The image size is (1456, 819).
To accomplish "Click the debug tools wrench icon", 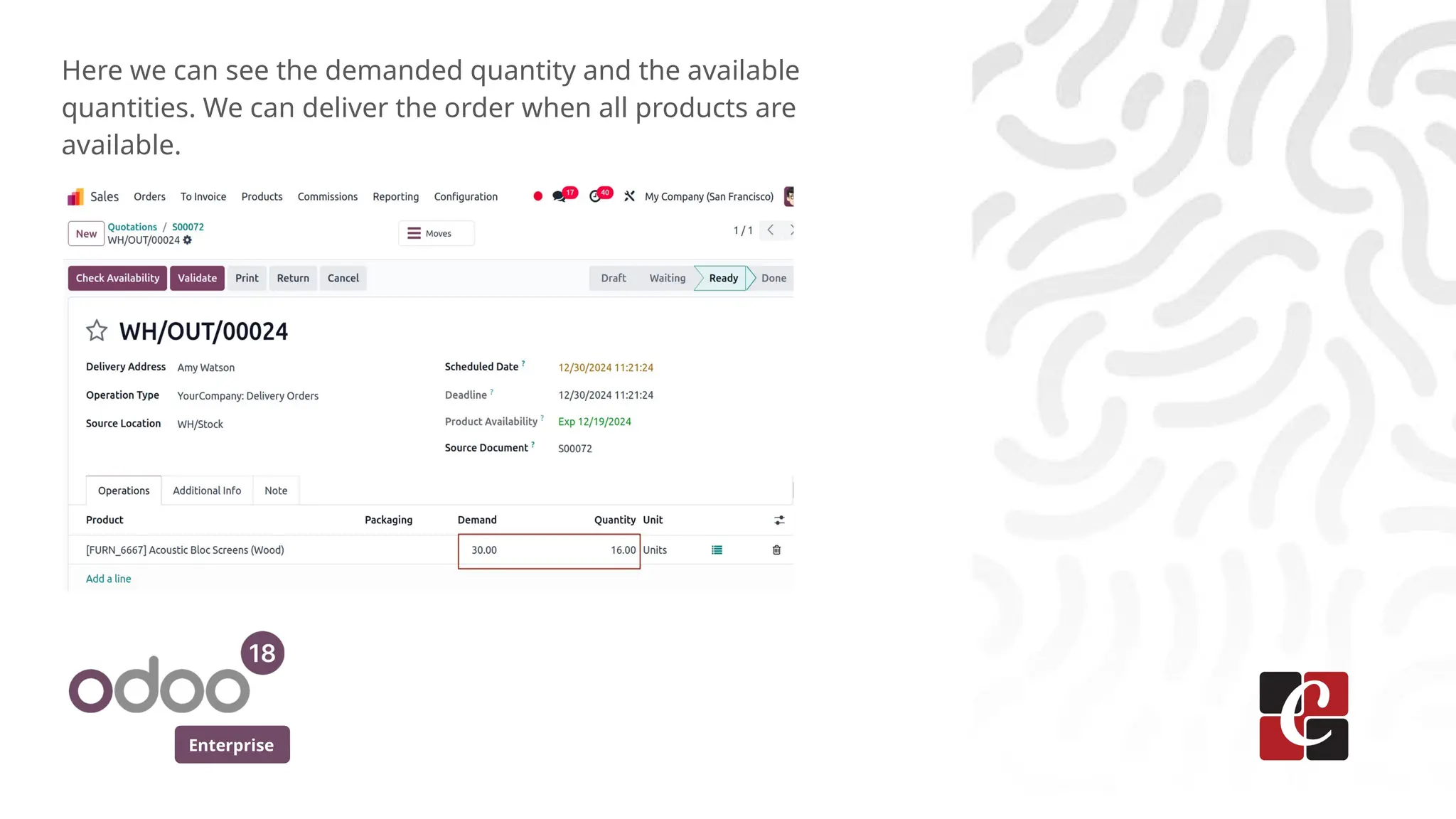I will pyautogui.click(x=629, y=196).
